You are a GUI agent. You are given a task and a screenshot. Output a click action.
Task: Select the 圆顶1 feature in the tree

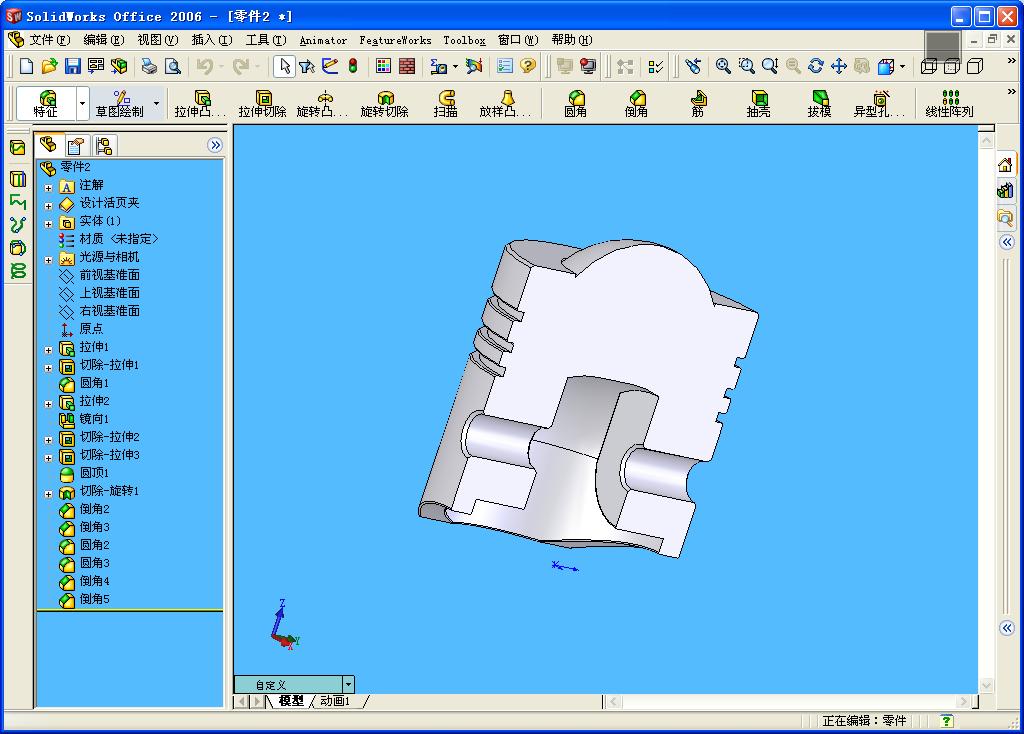click(85, 473)
